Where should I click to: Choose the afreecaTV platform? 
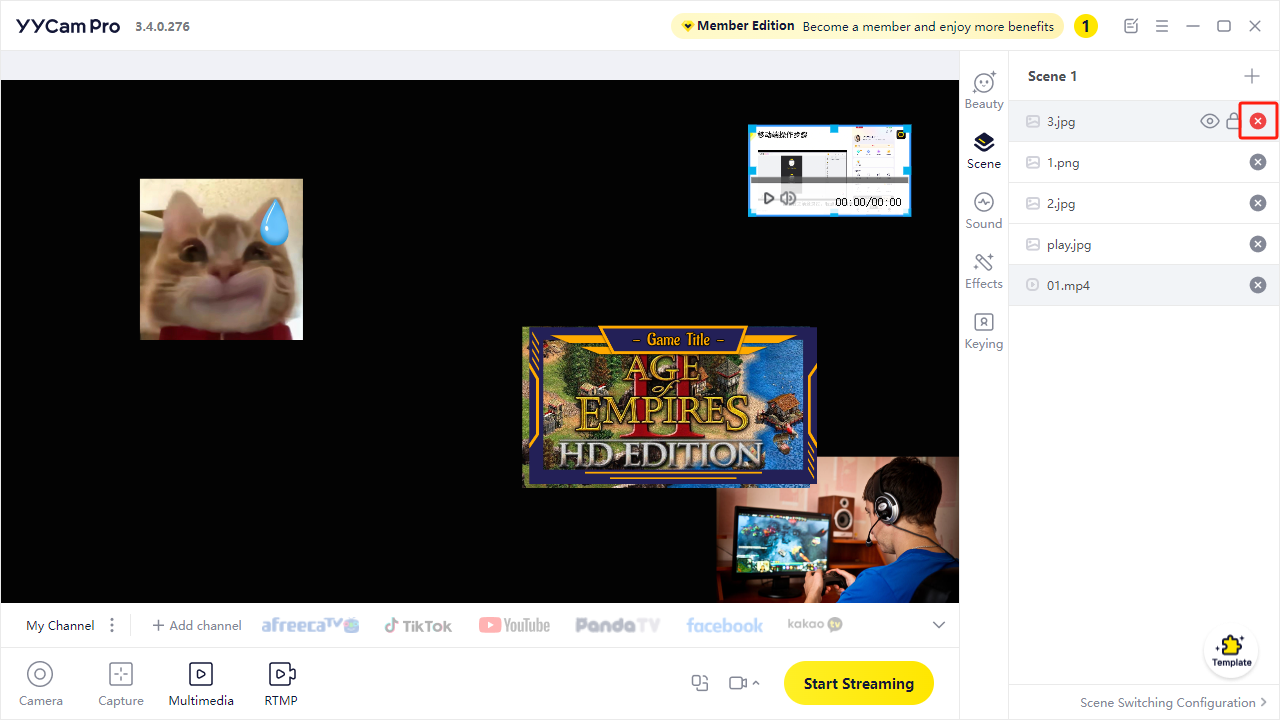tap(310, 625)
